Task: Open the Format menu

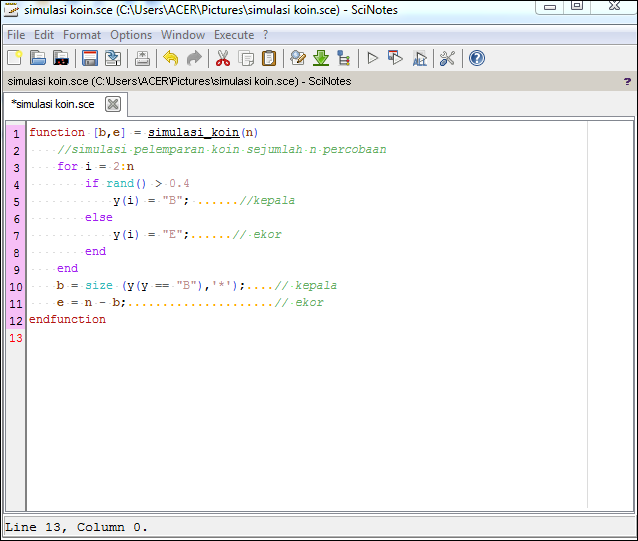Action: [x=82, y=35]
